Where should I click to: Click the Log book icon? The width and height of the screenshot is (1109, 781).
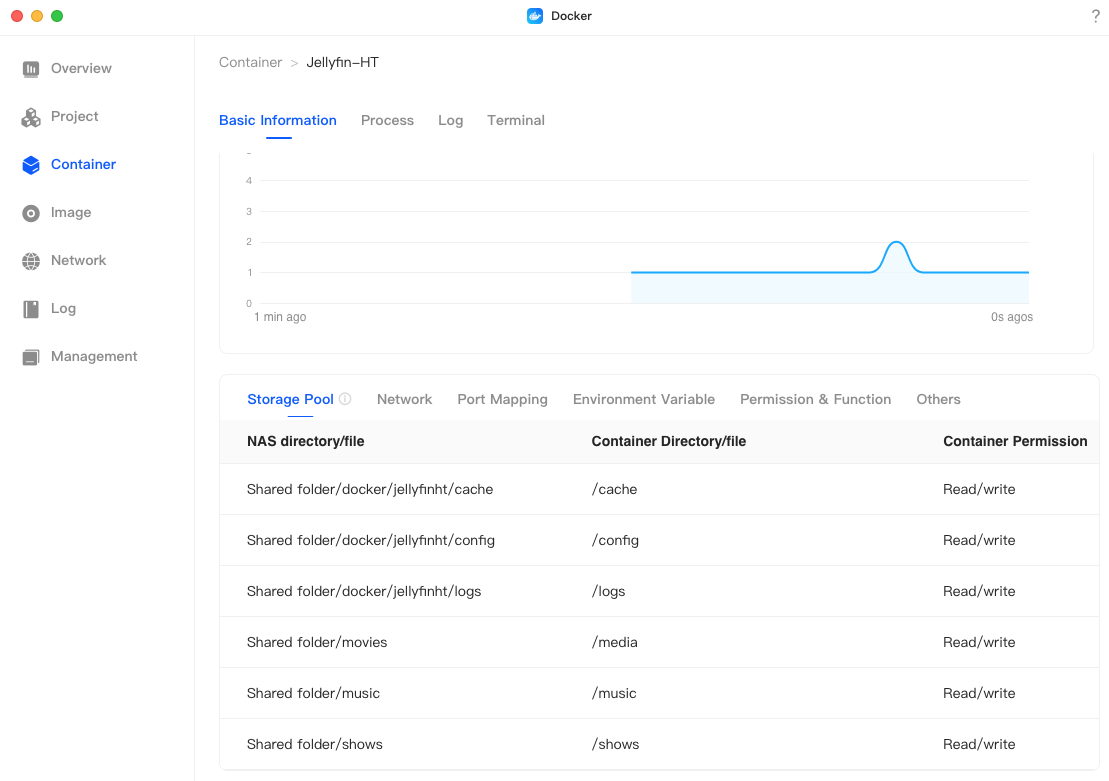[31, 309]
